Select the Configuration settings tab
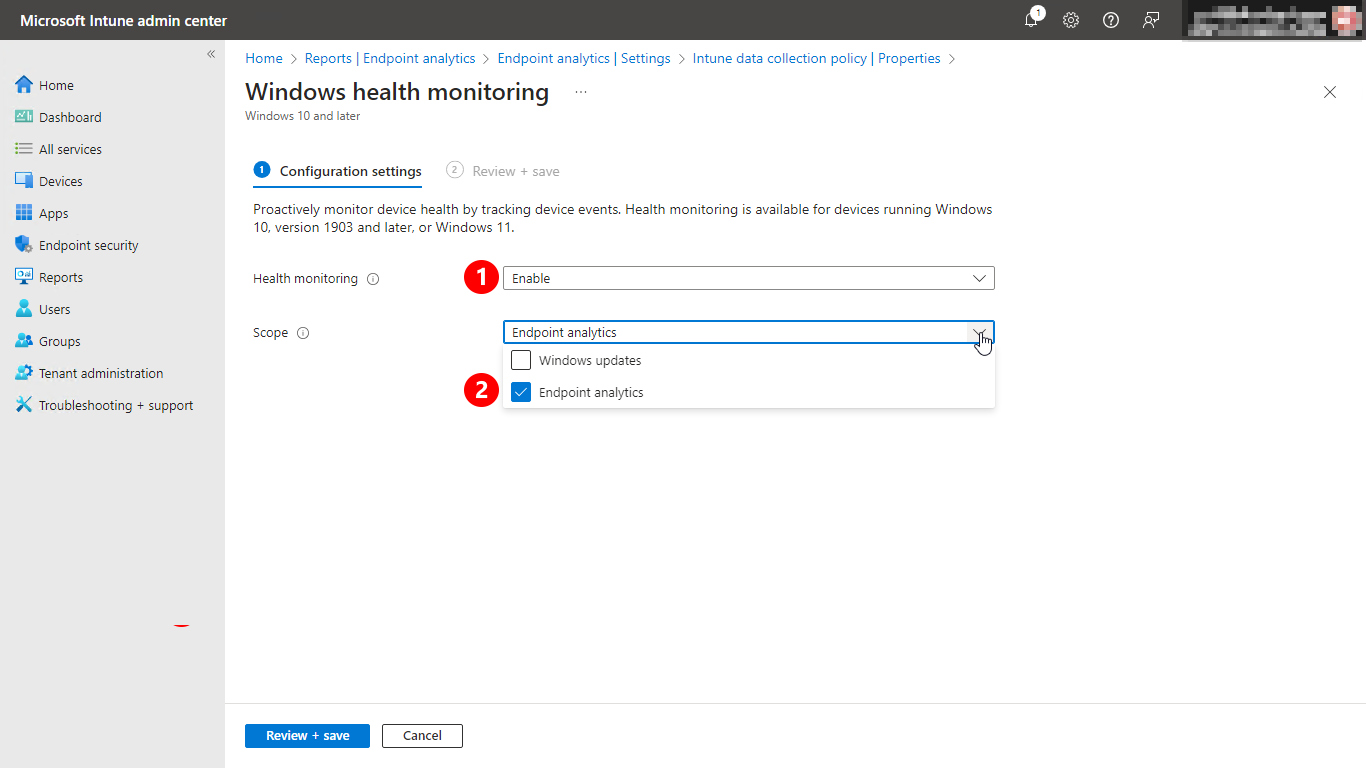The width and height of the screenshot is (1366, 768). (x=338, y=171)
